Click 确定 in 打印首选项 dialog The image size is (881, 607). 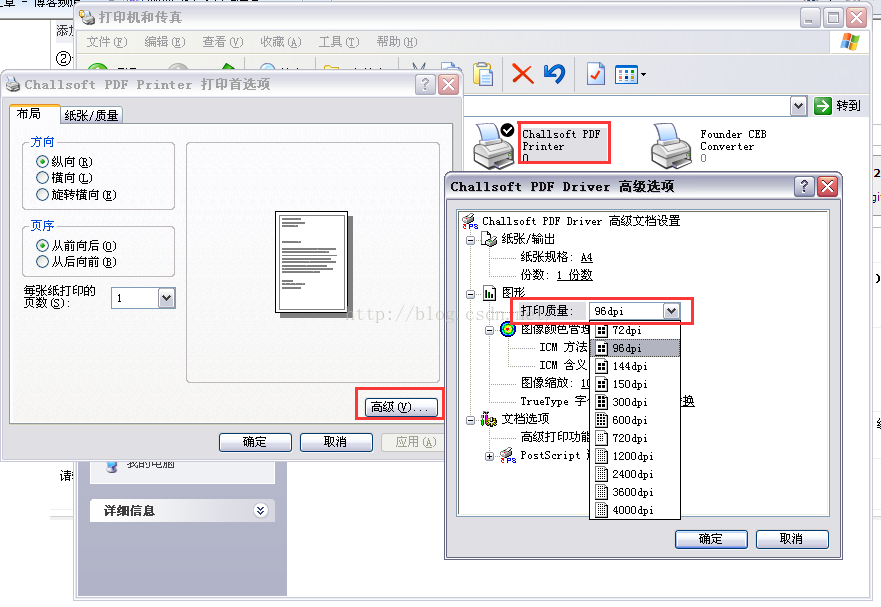(x=255, y=442)
